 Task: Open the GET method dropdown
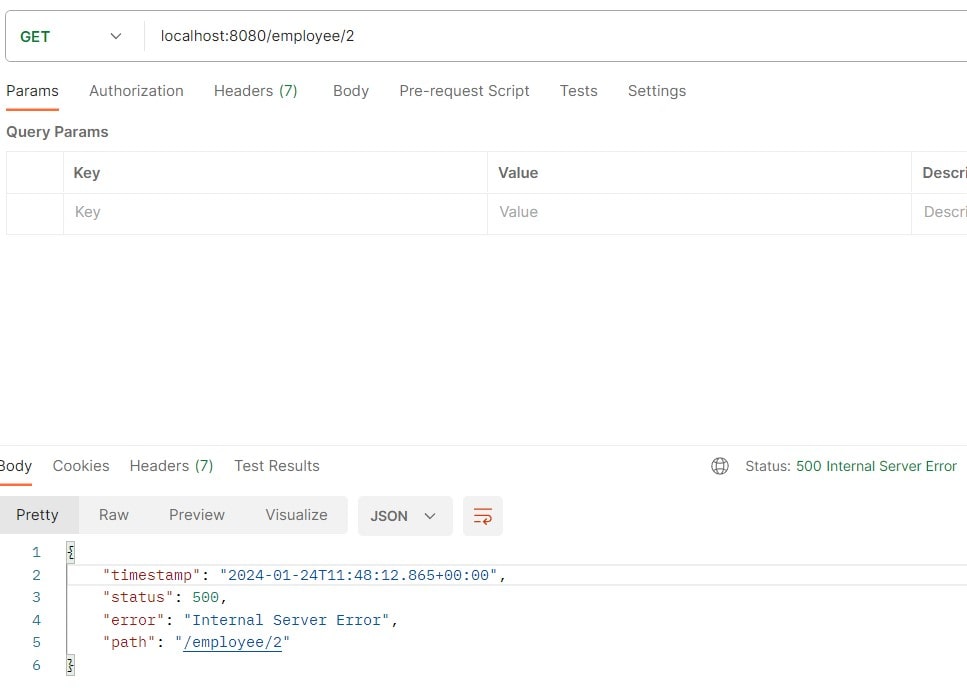point(71,36)
